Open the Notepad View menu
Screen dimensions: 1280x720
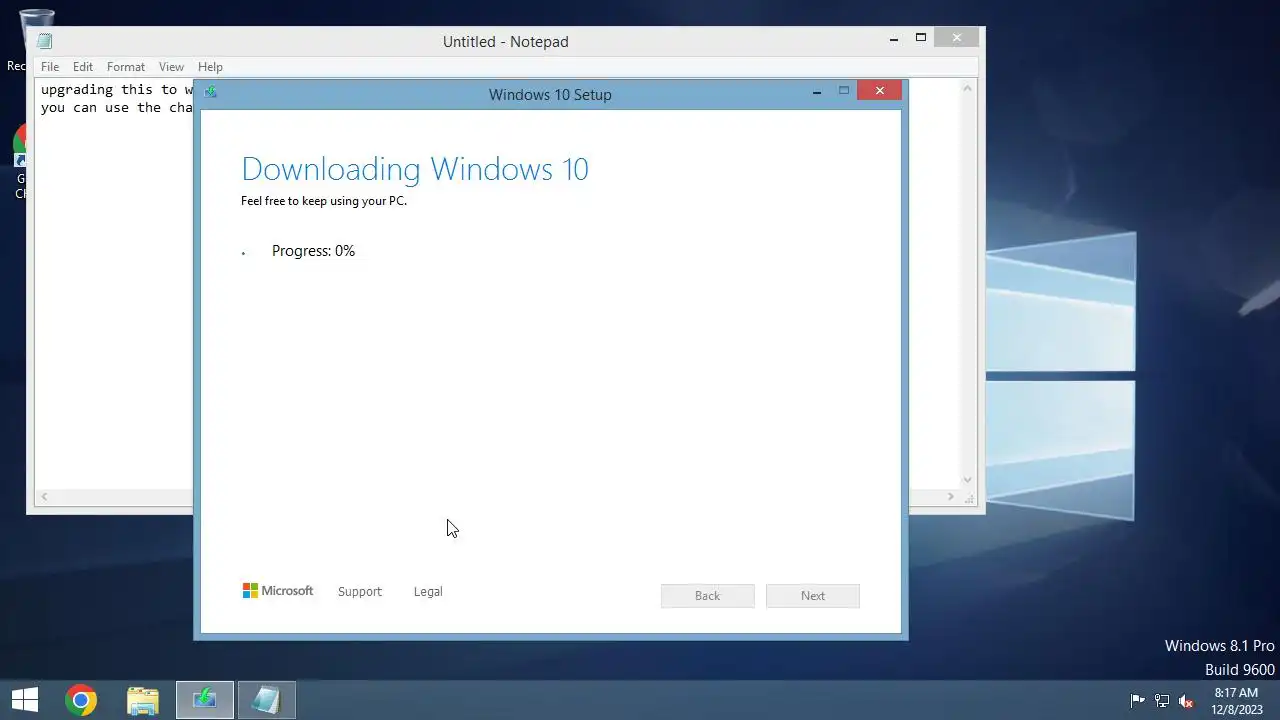[x=171, y=67]
